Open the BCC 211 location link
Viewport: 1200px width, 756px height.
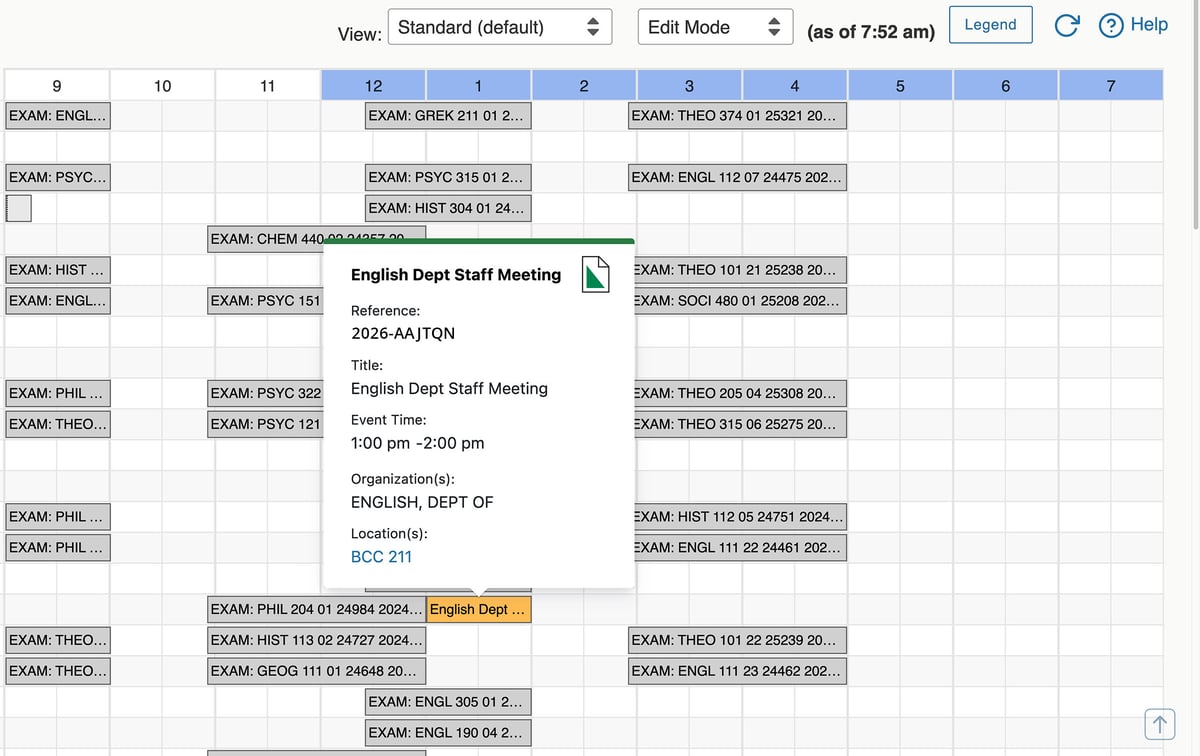click(x=381, y=557)
